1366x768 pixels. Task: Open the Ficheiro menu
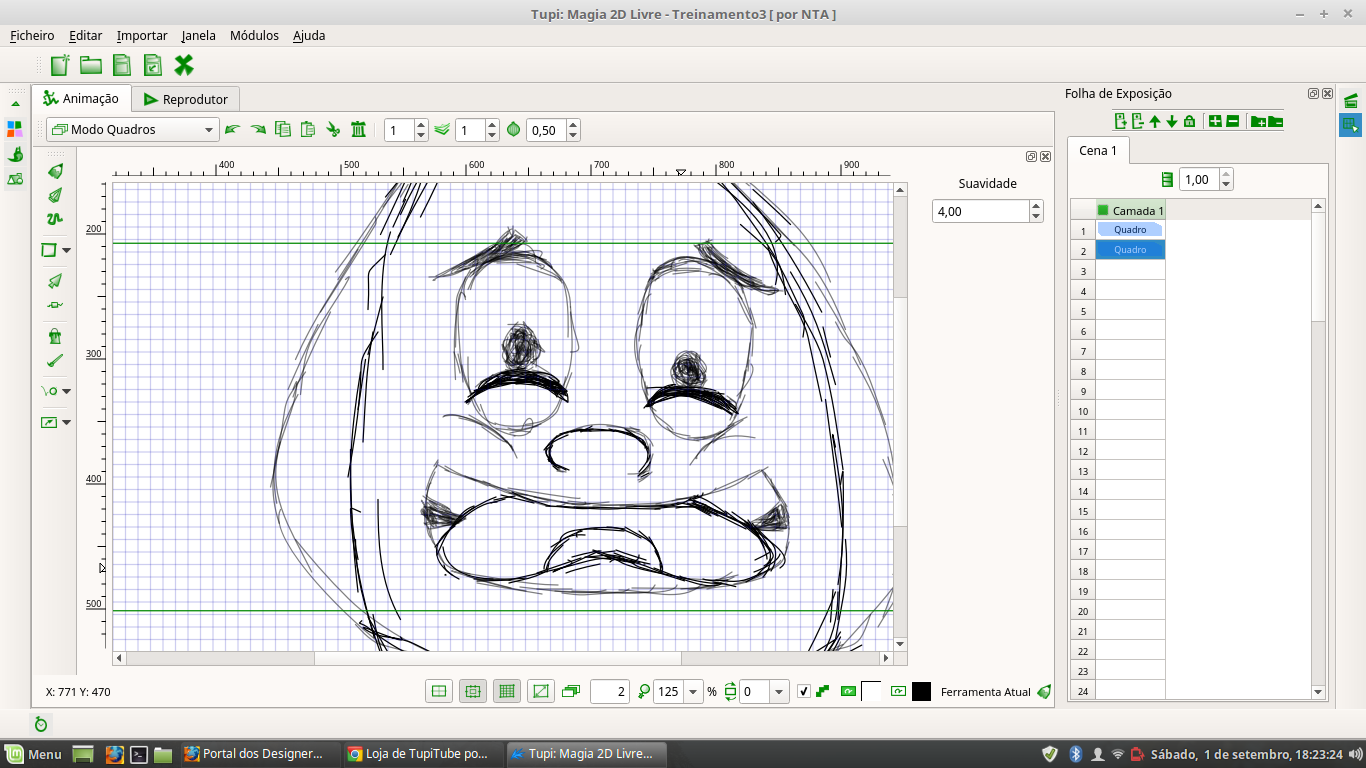(32, 35)
